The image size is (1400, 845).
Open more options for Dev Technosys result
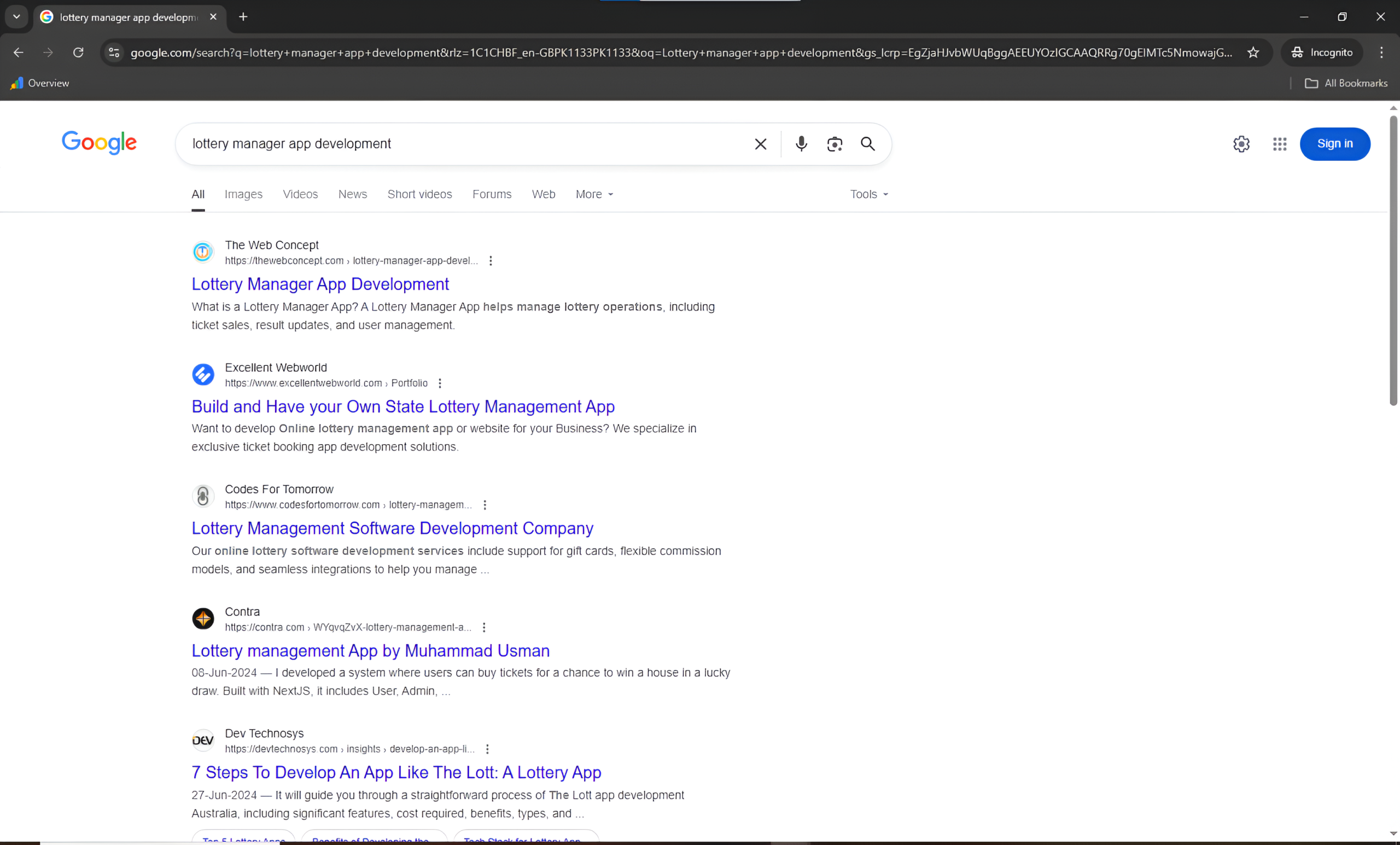tap(487, 749)
